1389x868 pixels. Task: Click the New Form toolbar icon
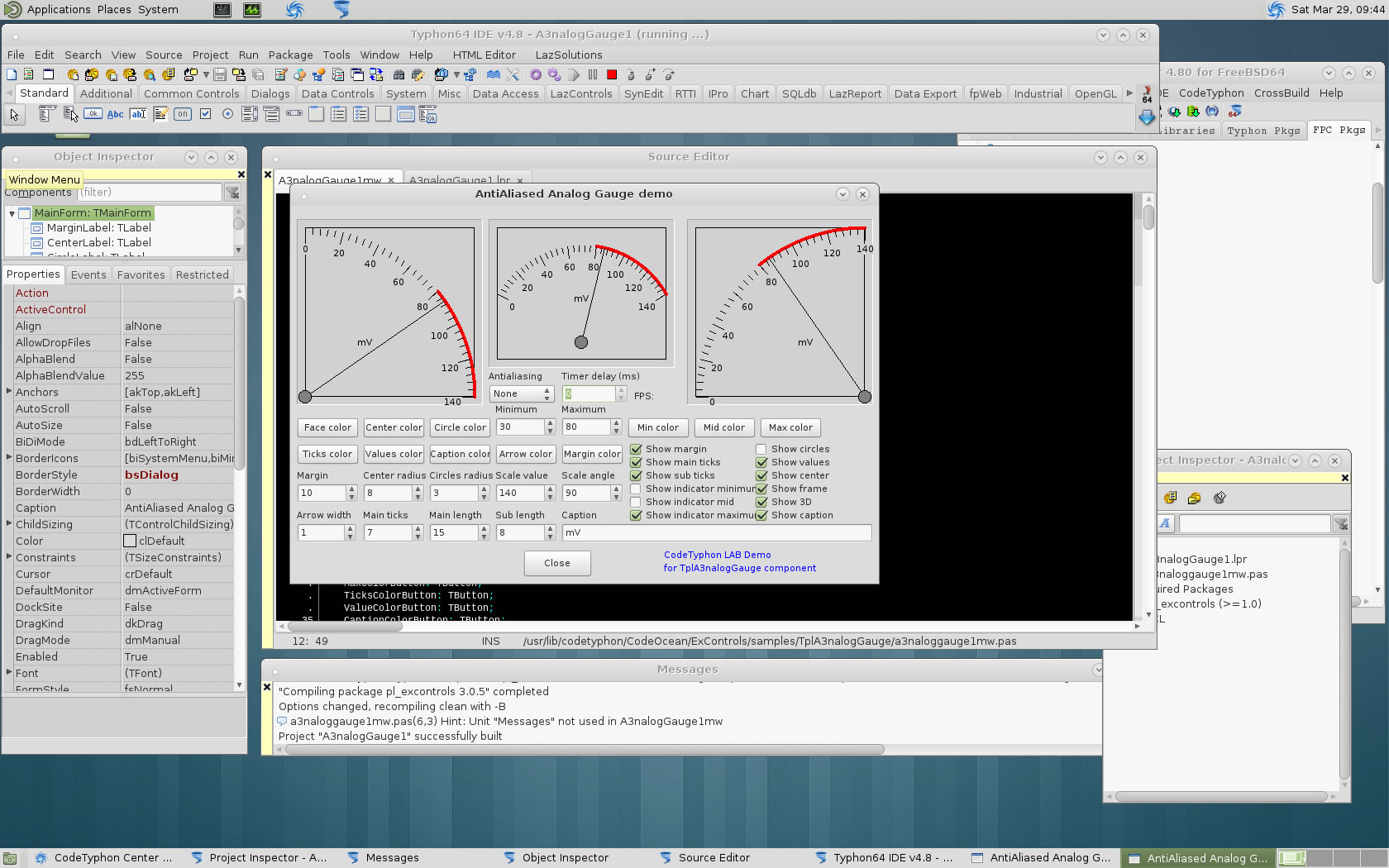(x=48, y=74)
